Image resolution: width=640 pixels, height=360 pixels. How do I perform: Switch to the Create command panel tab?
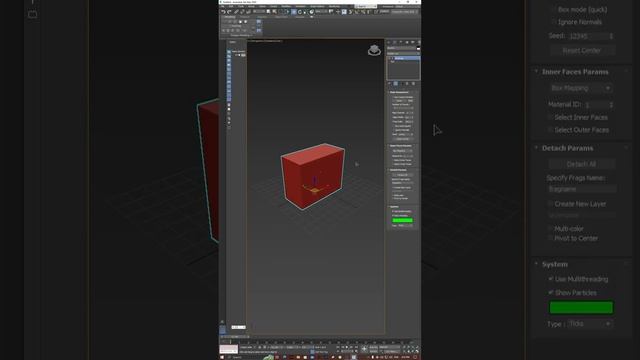click(x=389, y=42)
